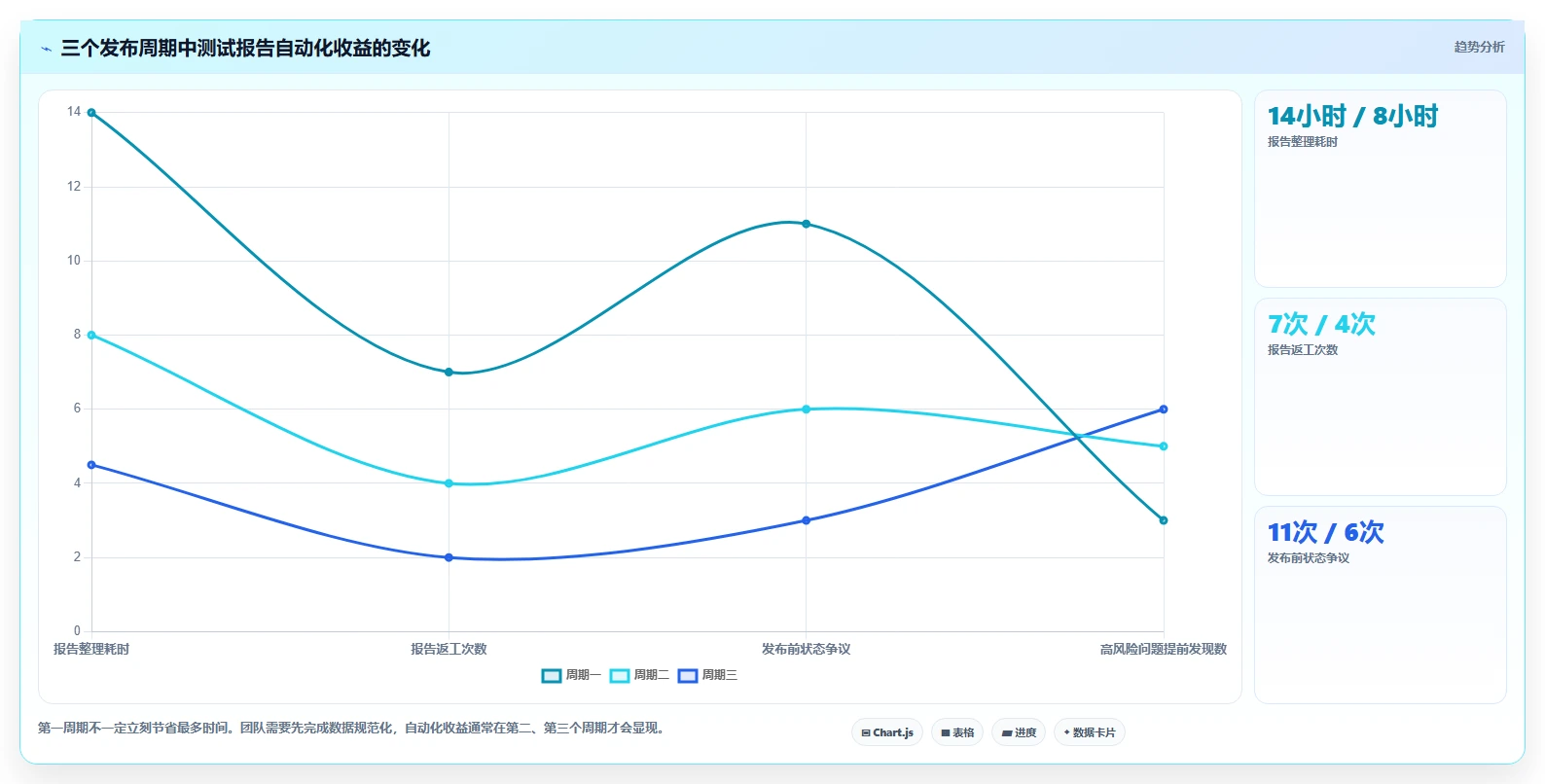Click the y-axis tick label 10
The height and width of the screenshot is (784, 1545).
click(x=74, y=261)
